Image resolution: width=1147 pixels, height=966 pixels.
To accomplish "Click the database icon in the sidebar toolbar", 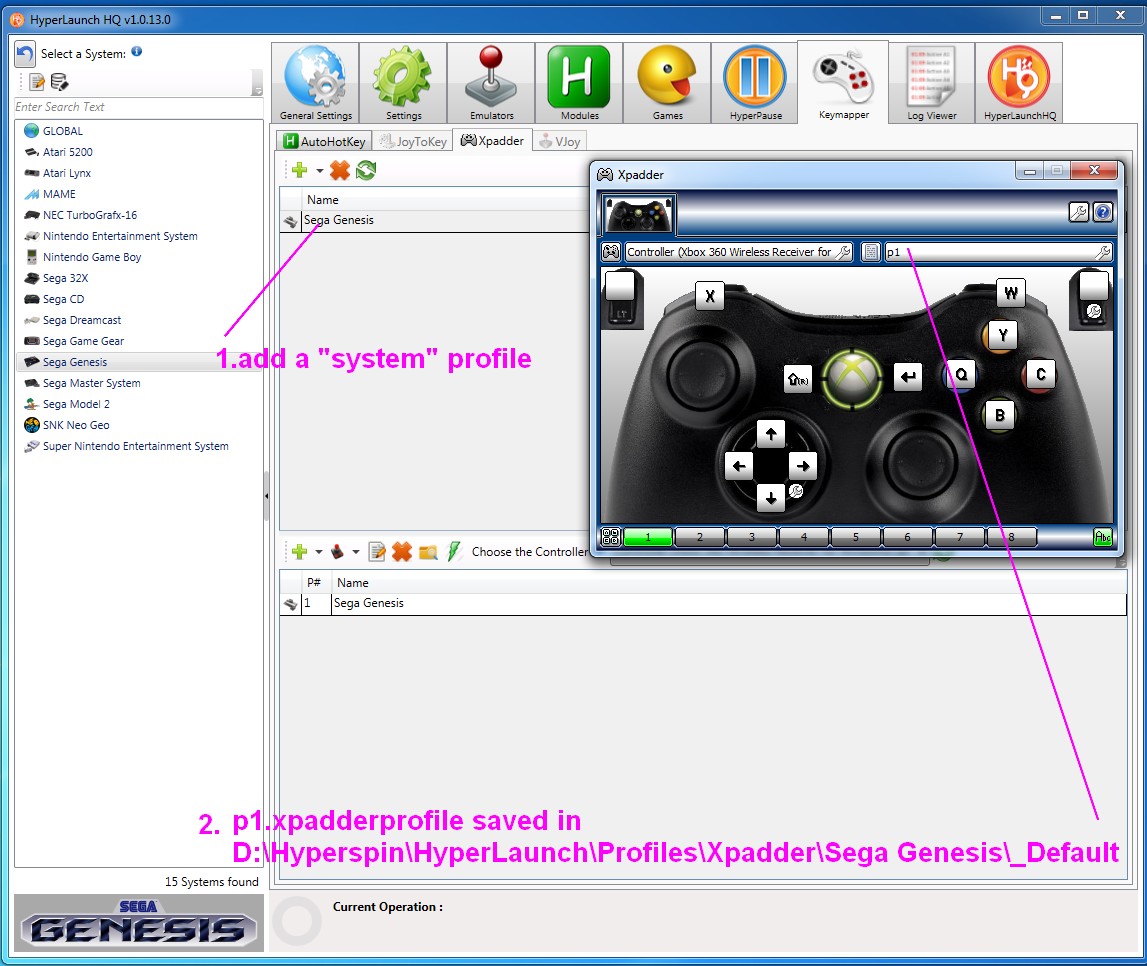I will [x=59, y=82].
